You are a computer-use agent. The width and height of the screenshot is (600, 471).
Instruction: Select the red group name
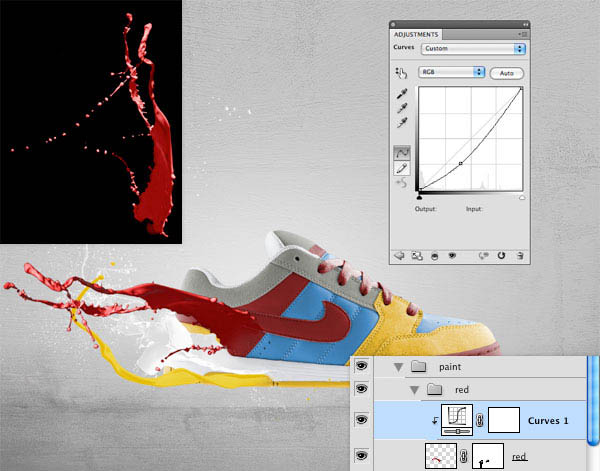click(x=461, y=390)
